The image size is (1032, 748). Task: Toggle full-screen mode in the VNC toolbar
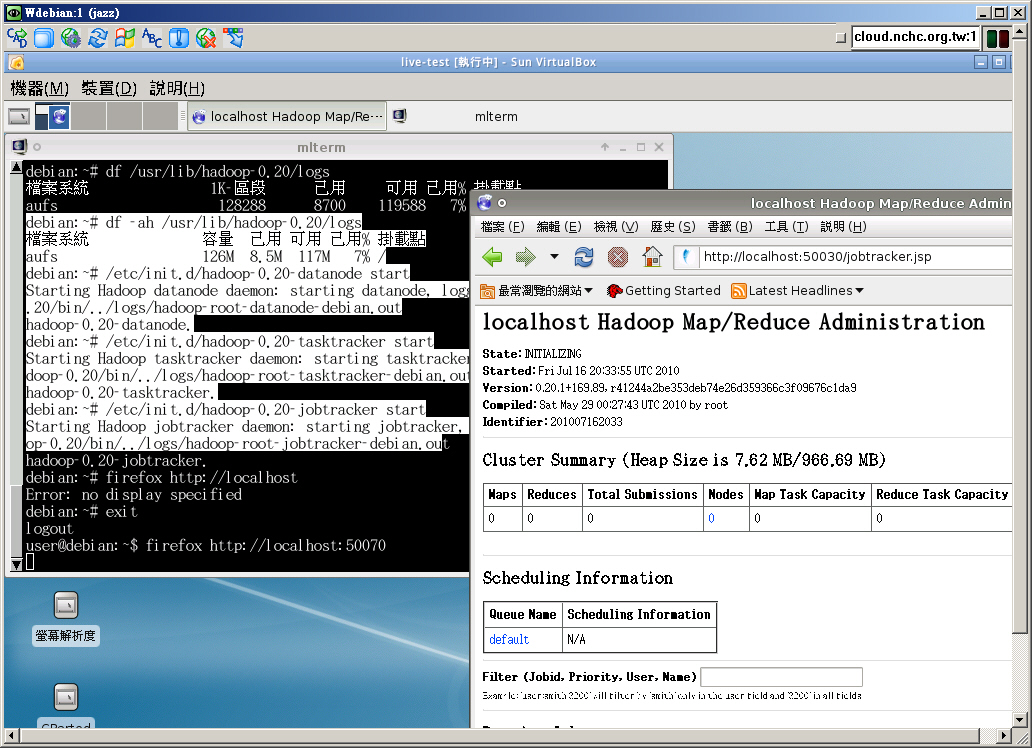44,38
